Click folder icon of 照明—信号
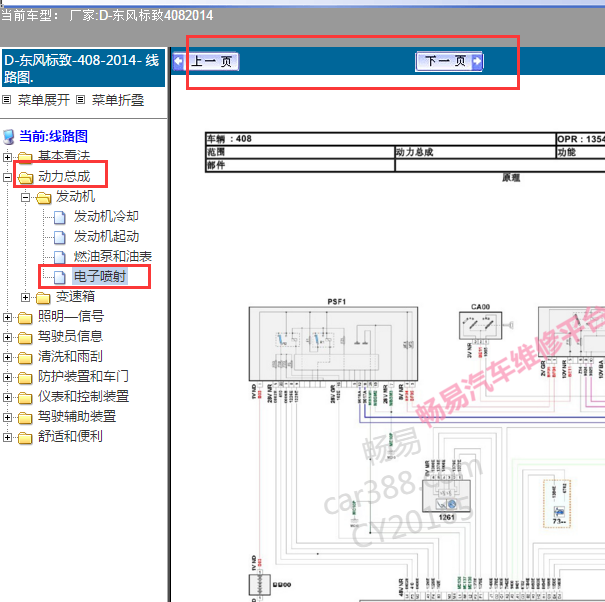This screenshot has height=602, width=605. (25, 318)
